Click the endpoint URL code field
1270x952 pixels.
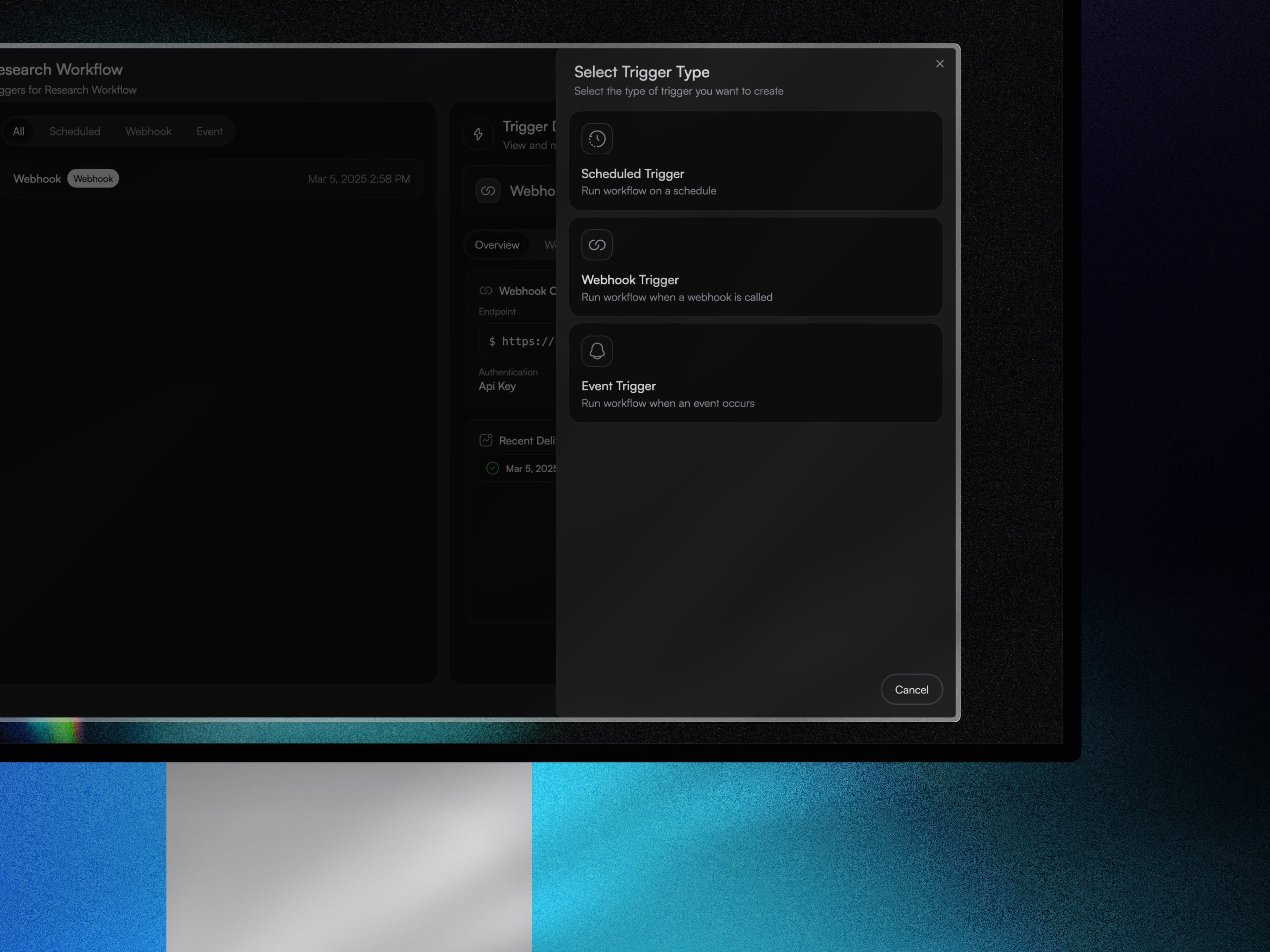(x=518, y=342)
